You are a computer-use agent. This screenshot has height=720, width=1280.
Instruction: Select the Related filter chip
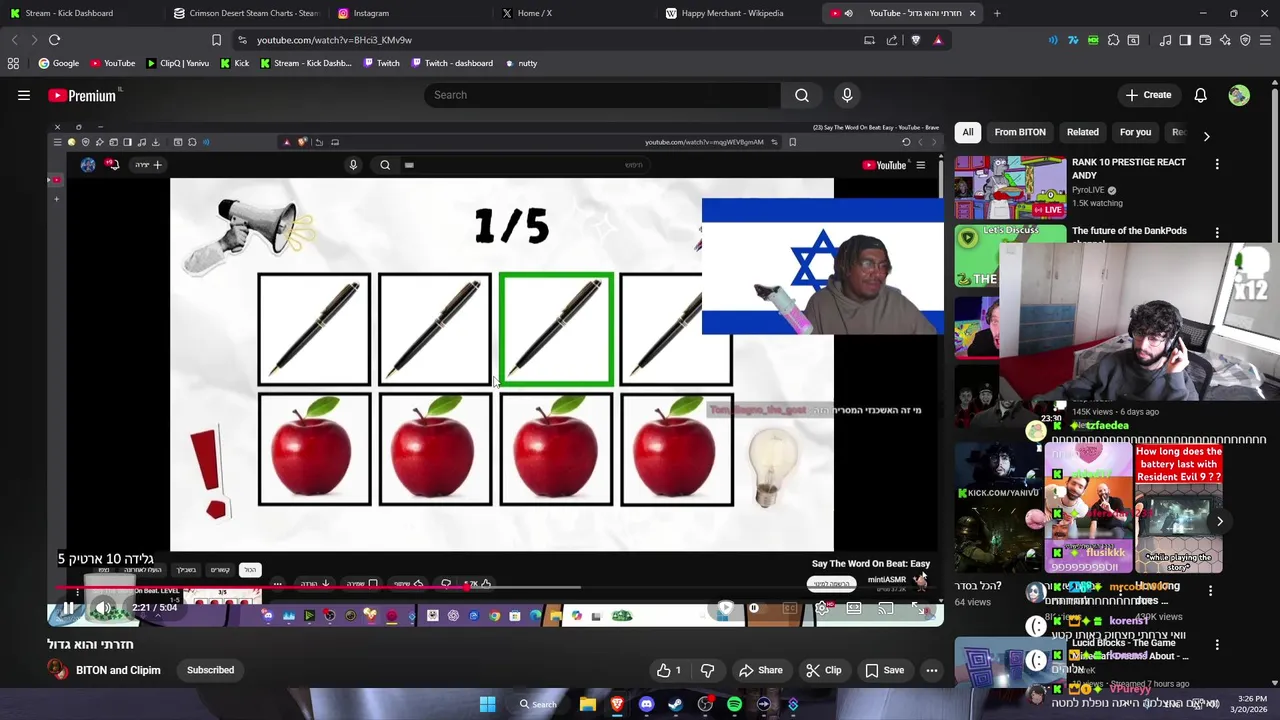1082,132
